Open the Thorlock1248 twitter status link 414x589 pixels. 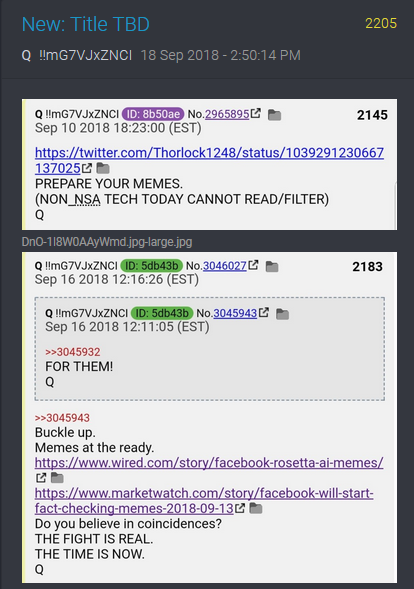click(x=209, y=160)
